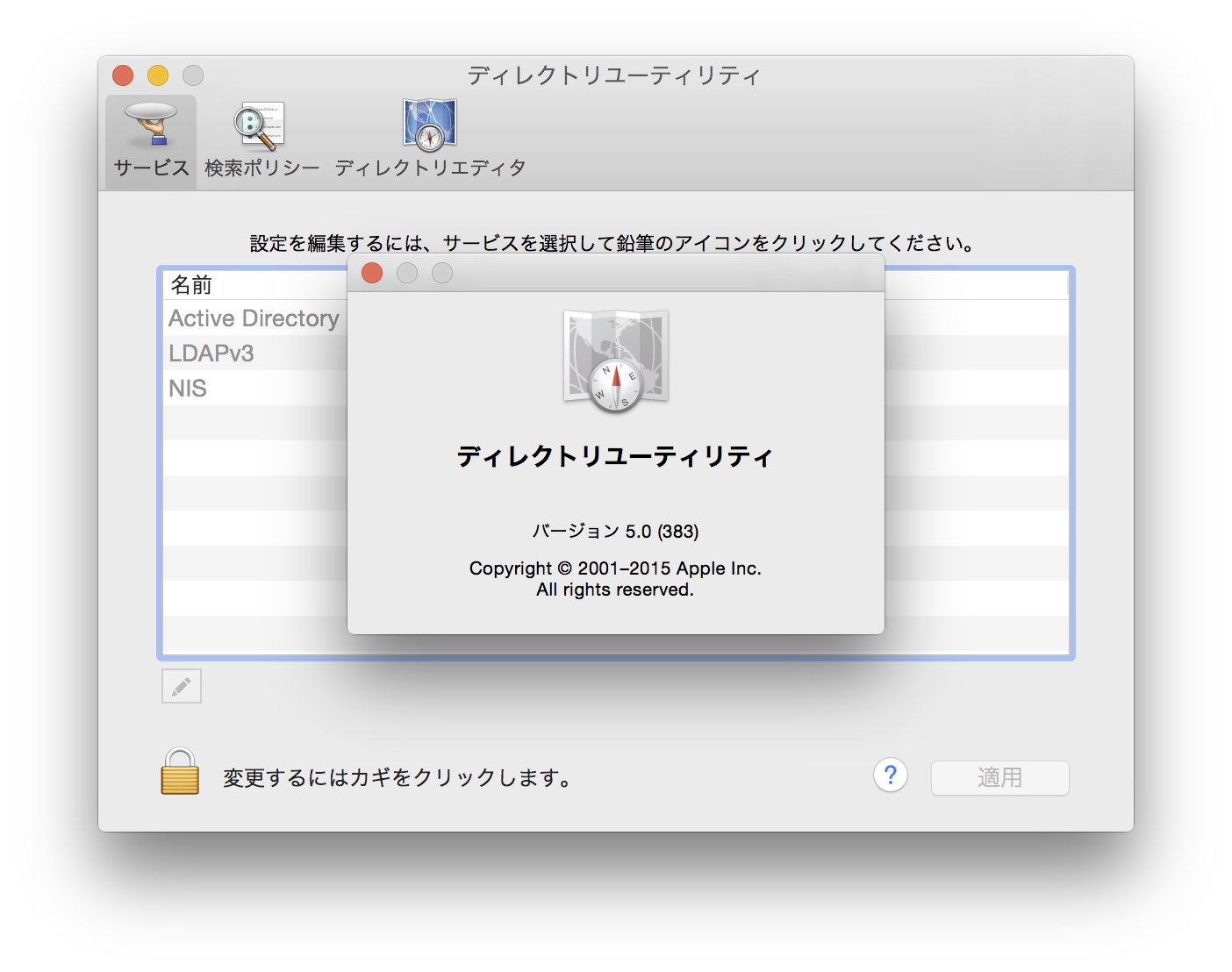Click the All rights reserved. line

(615, 590)
